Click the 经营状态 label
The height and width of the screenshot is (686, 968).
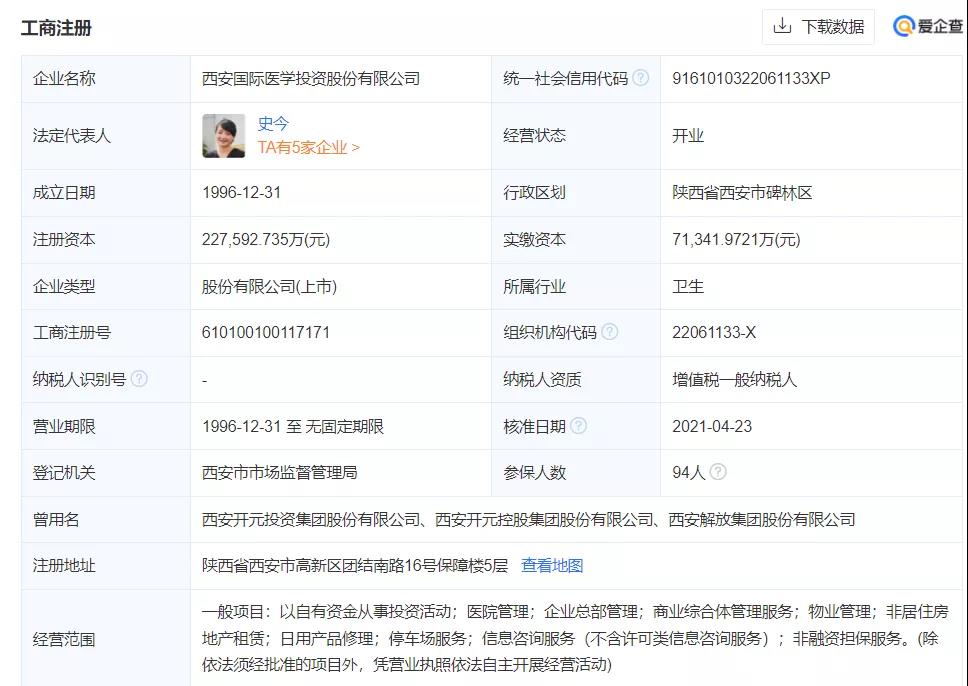point(535,136)
